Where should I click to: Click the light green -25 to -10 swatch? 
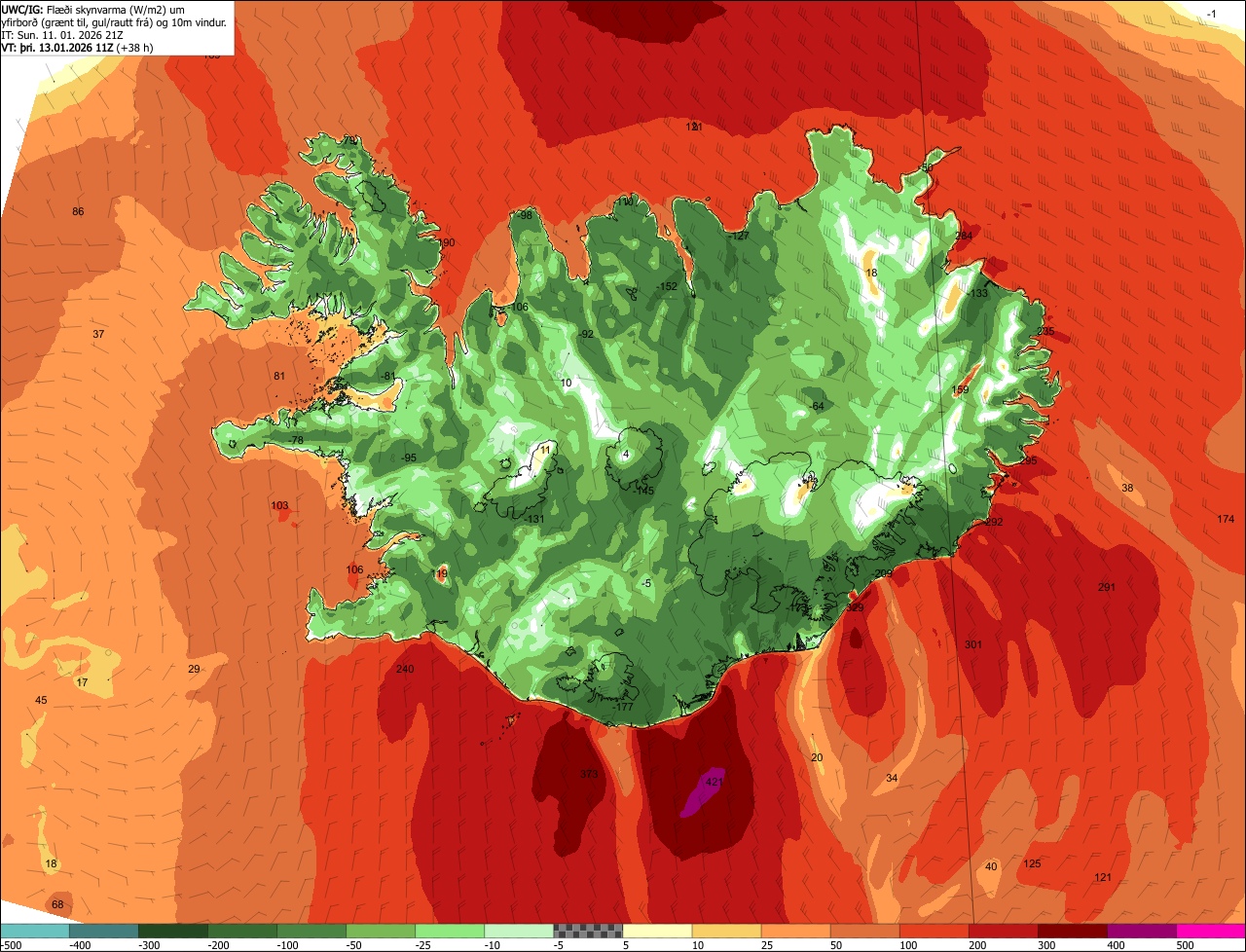pyautogui.click(x=450, y=931)
